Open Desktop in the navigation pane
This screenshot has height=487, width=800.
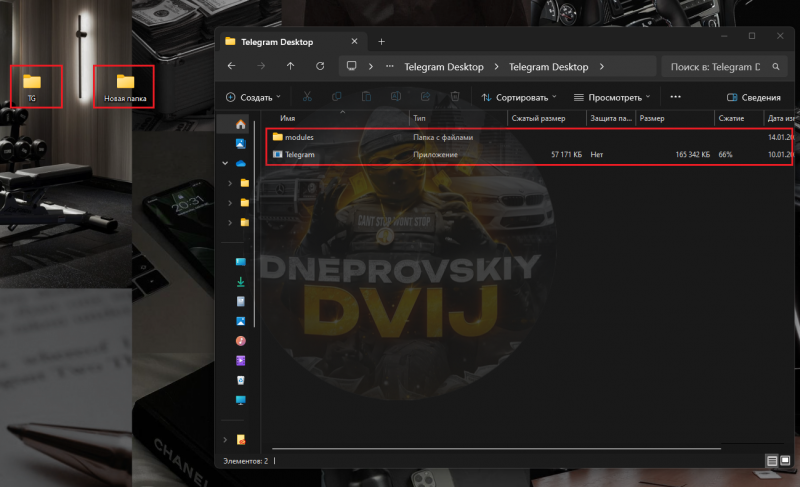(x=241, y=262)
